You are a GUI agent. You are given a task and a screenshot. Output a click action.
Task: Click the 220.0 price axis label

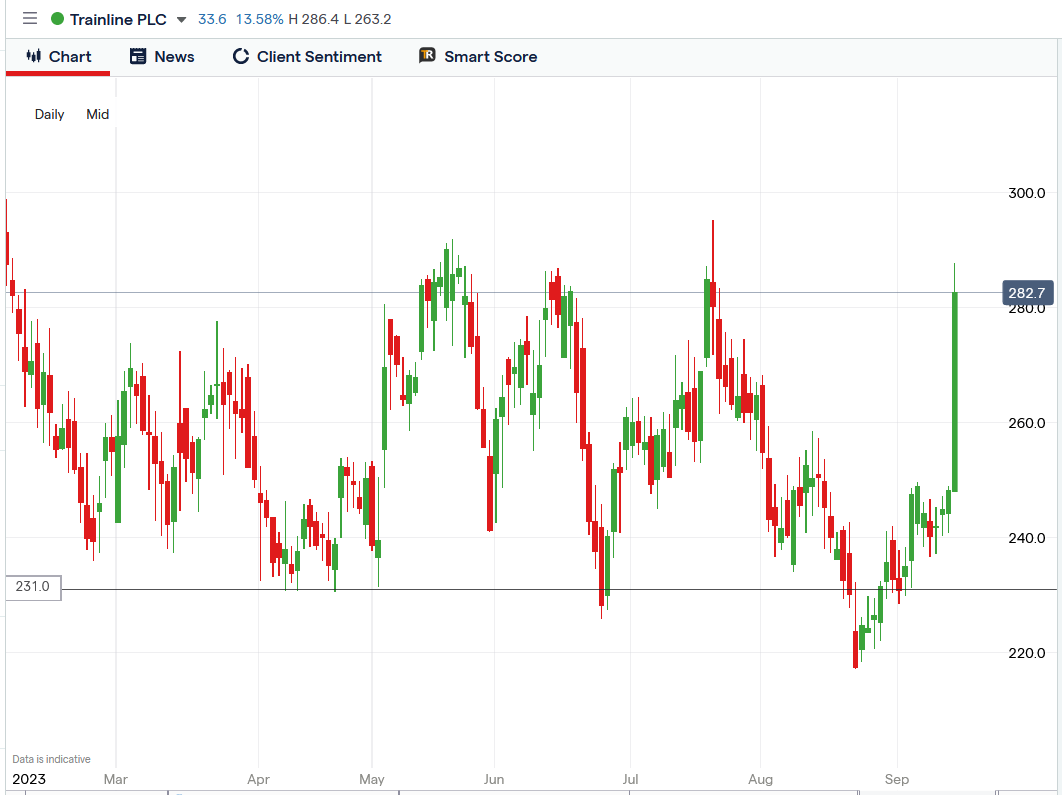point(1027,653)
